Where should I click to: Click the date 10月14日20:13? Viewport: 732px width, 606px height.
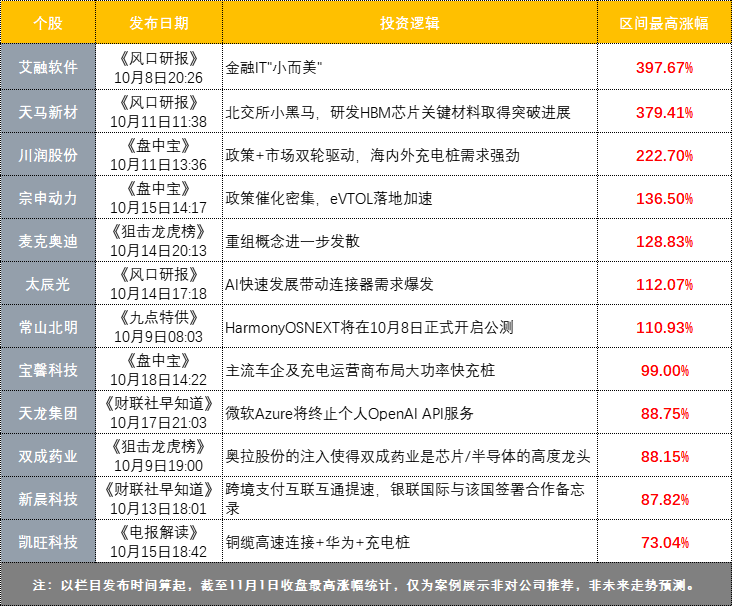tap(158, 251)
